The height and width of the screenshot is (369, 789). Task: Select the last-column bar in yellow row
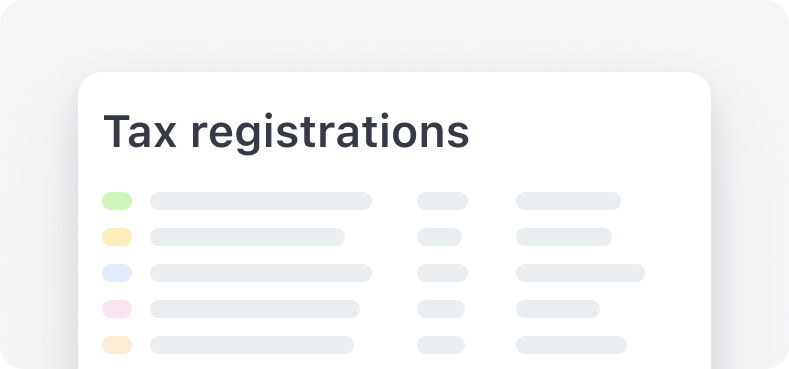point(564,237)
